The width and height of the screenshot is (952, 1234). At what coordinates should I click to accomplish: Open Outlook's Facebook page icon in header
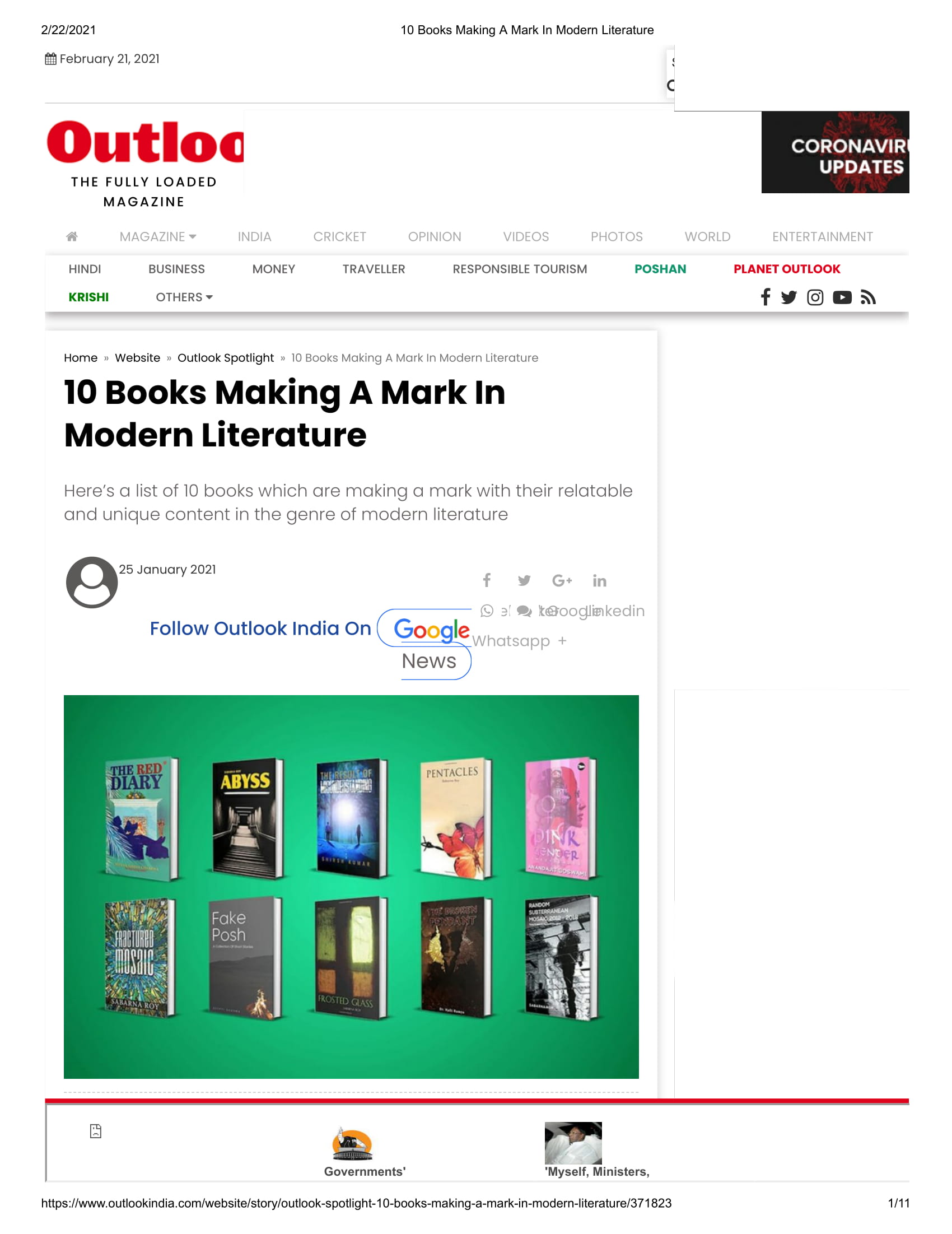[765, 297]
